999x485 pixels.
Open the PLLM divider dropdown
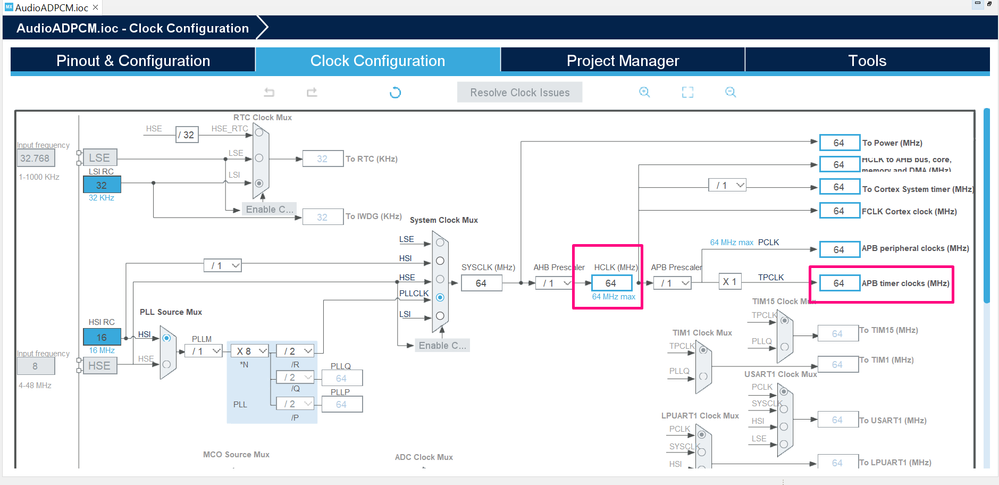tap(203, 351)
